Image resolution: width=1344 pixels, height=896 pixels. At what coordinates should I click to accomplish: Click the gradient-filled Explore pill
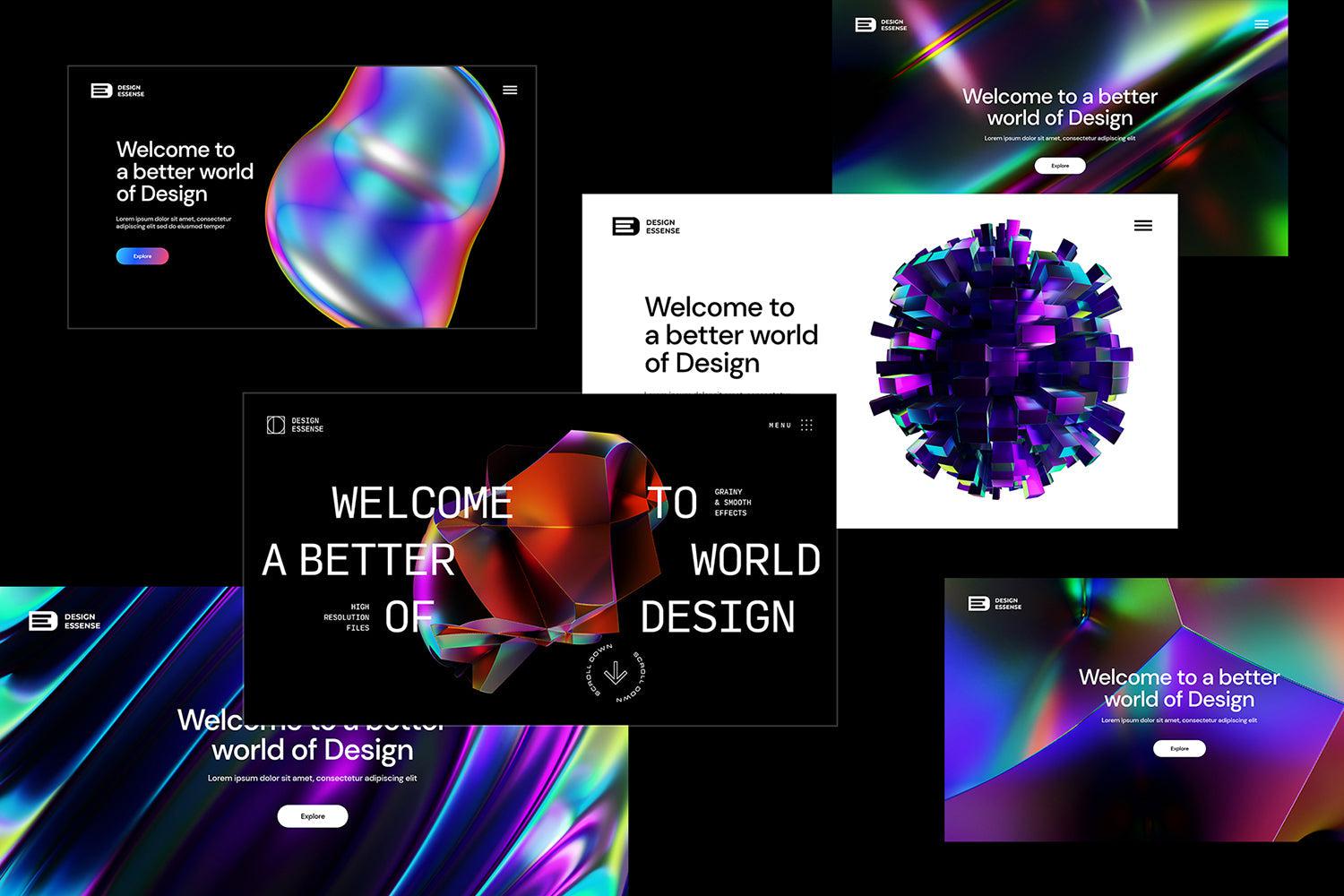pyautogui.click(x=142, y=255)
